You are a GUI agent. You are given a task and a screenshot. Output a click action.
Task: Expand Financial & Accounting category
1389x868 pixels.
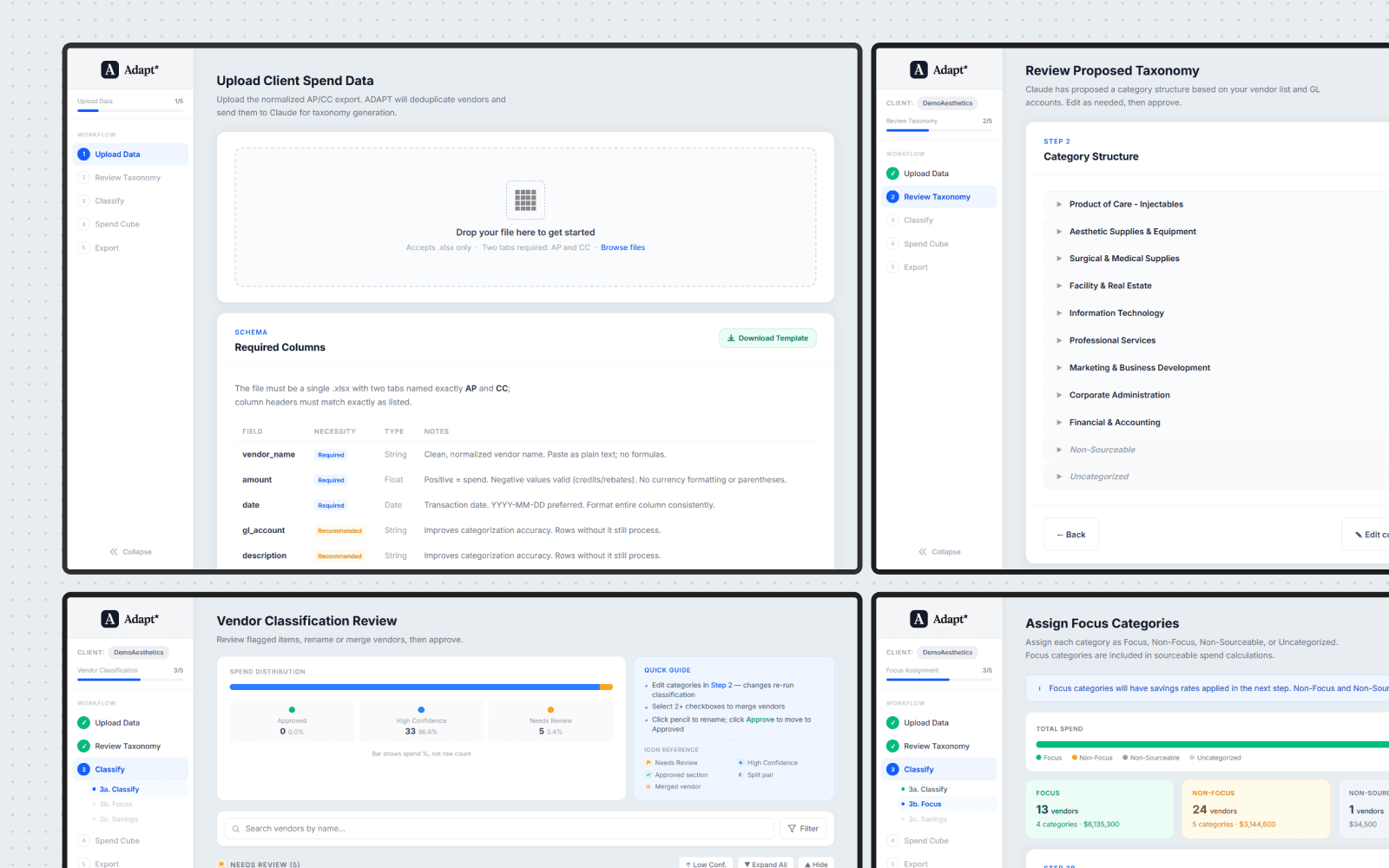tap(1059, 423)
